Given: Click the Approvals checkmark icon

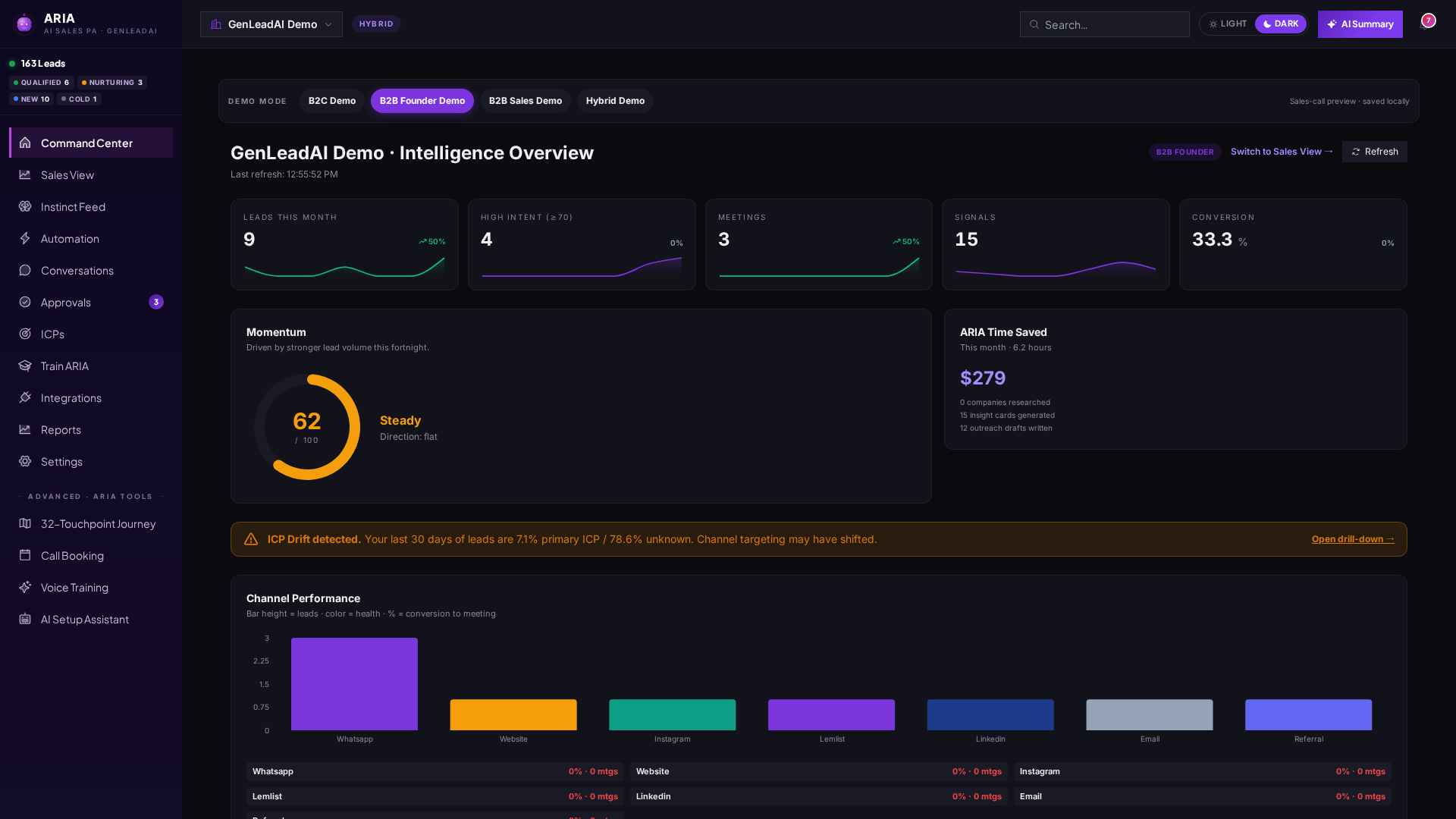Looking at the screenshot, I should (25, 302).
